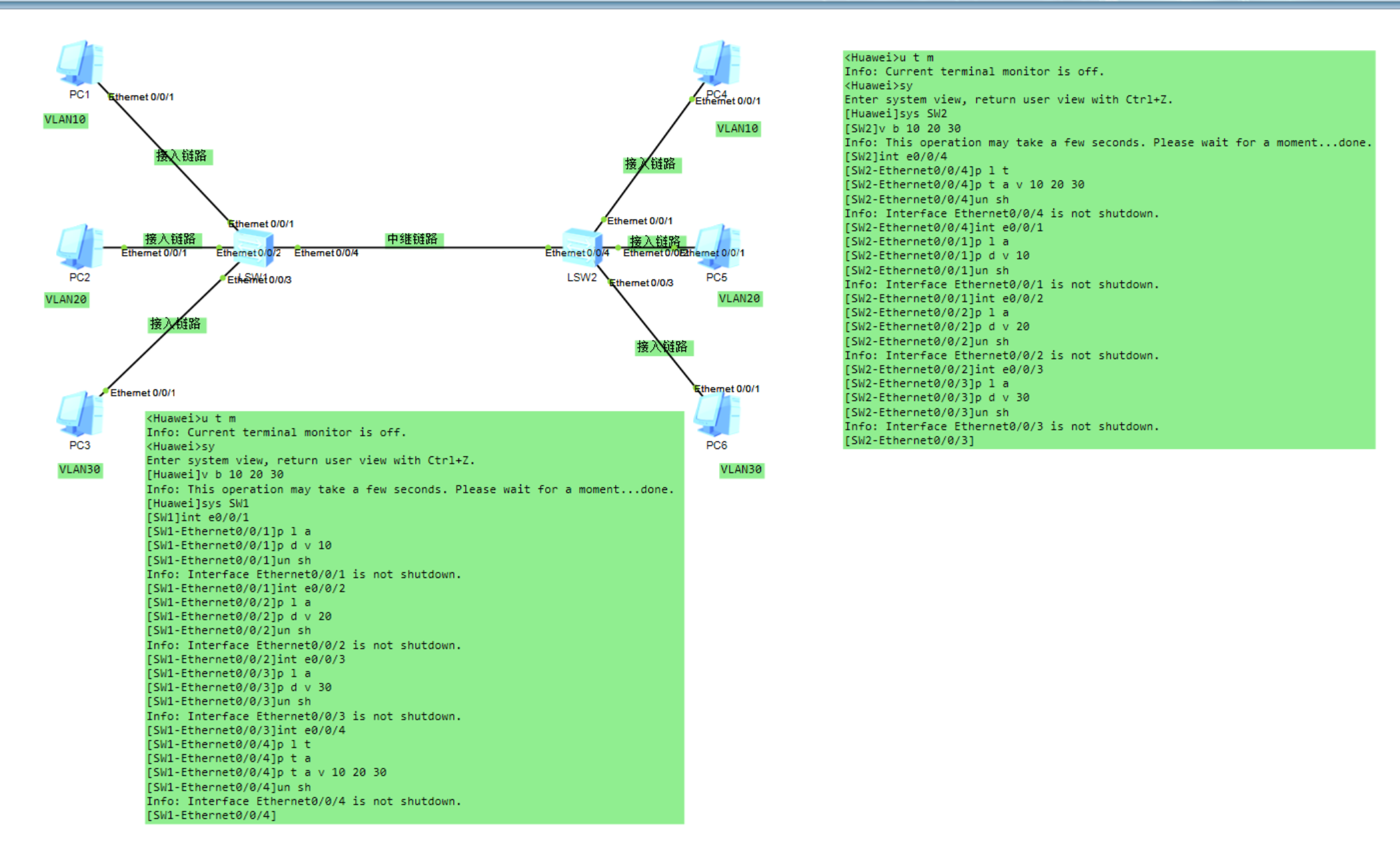This screenshot has height=859, width=1400.
Task: Click the Ethernet 0/0/4 label of LSW1
Action: click(x=327, y=253)
